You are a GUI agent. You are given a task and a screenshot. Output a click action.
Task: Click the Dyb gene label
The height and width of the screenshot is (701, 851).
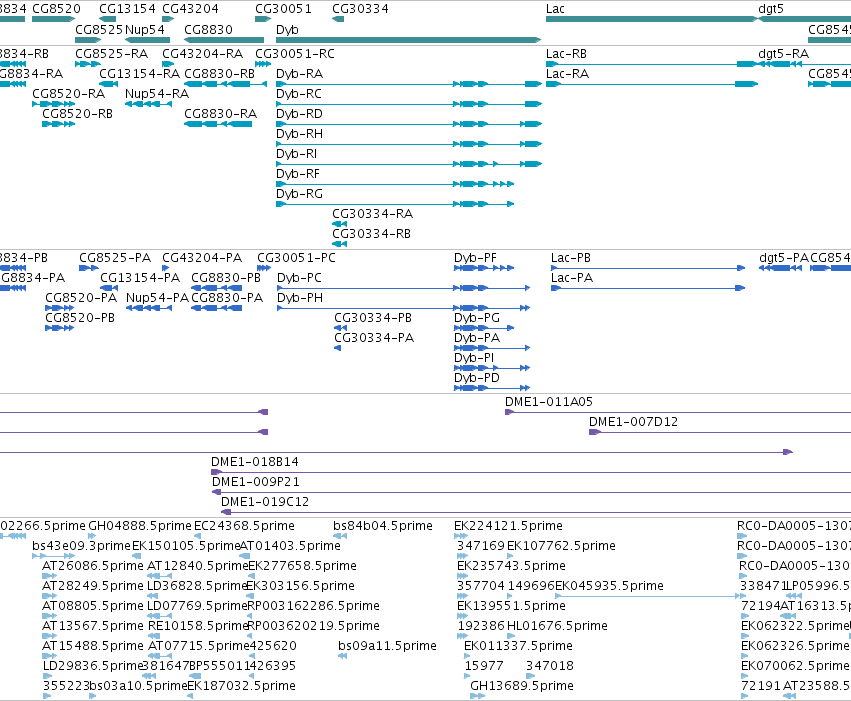tap(287, 29)
